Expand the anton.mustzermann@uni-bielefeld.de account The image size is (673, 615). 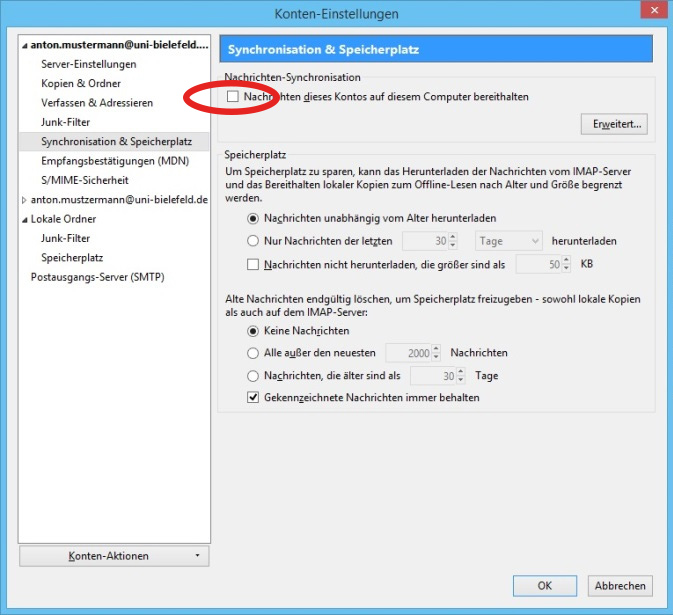pyautogui.click(x=24, y=200)
